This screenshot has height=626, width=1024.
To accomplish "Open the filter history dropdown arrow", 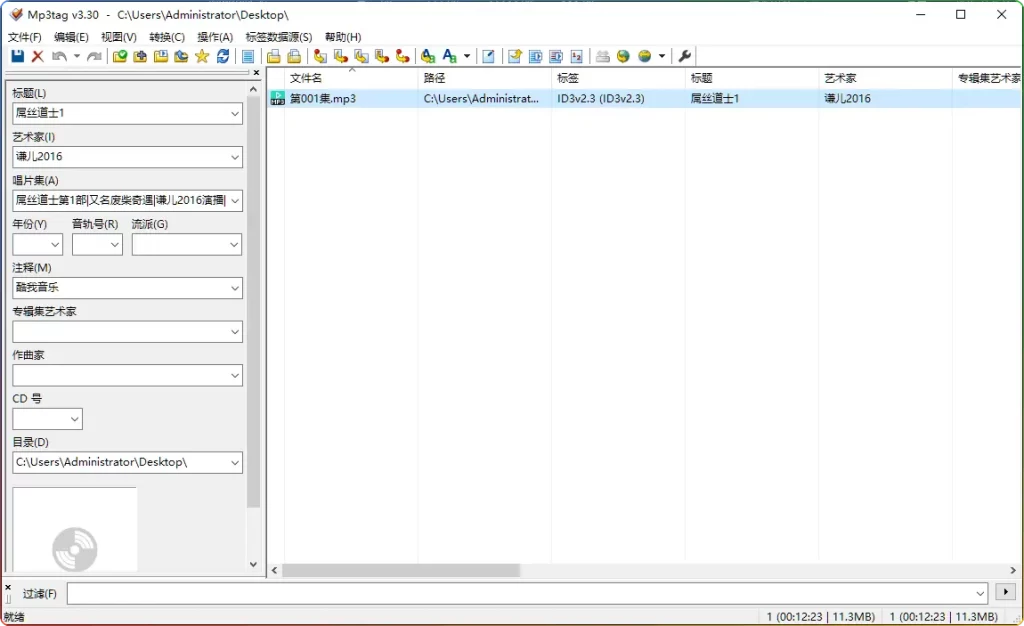I will pyautogui.click(x=980, y=593).
